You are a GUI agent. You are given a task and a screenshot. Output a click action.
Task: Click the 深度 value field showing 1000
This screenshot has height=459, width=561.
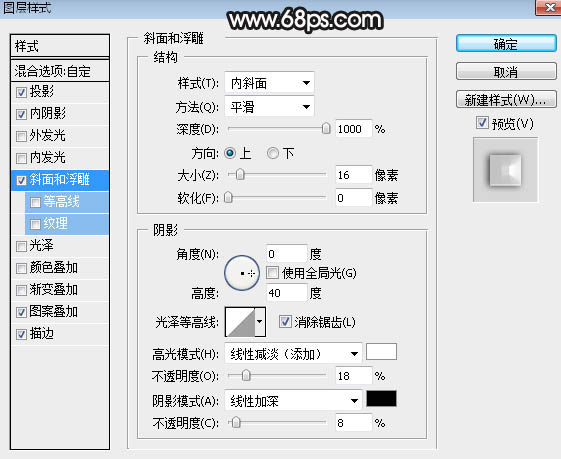click(353, 129)
